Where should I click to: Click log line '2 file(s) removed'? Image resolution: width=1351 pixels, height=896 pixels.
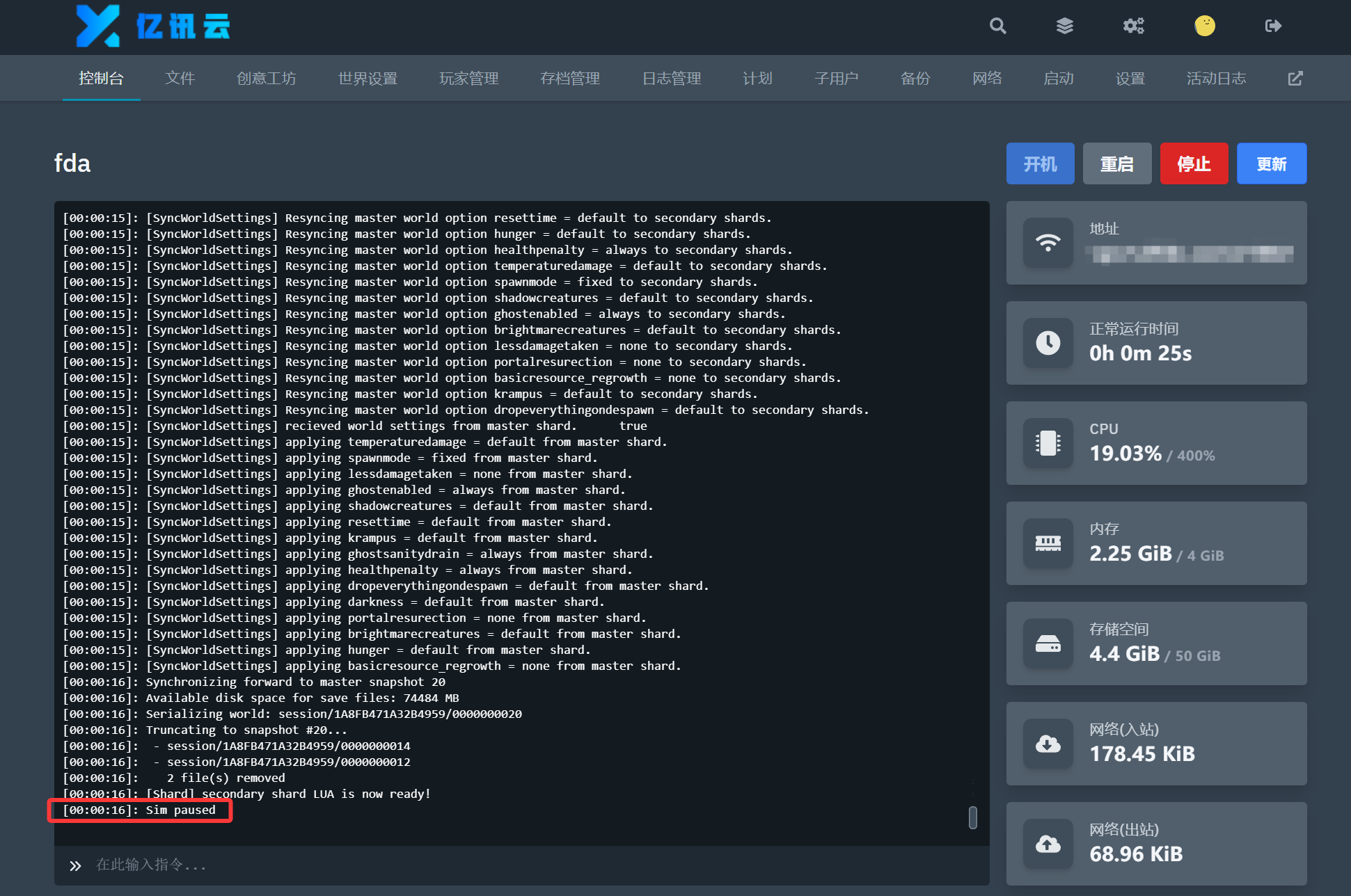174,778
